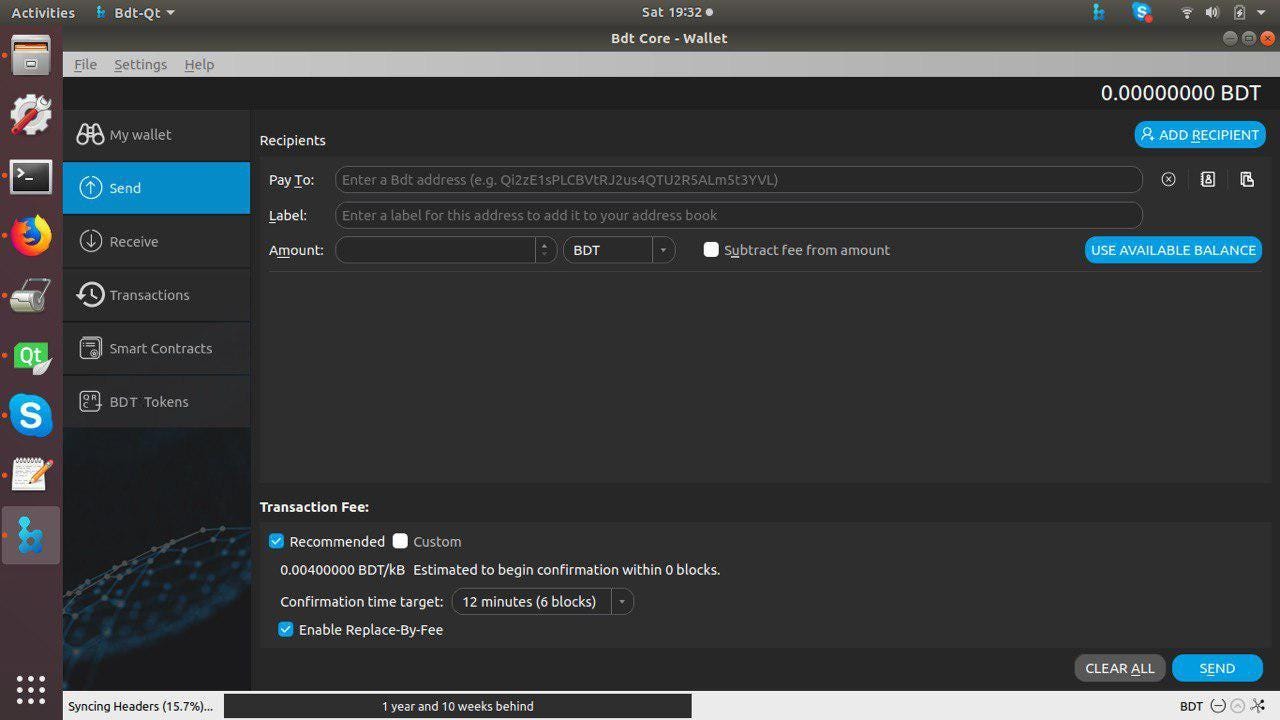Open the Smart Contracts page

(x=156, y=349)
